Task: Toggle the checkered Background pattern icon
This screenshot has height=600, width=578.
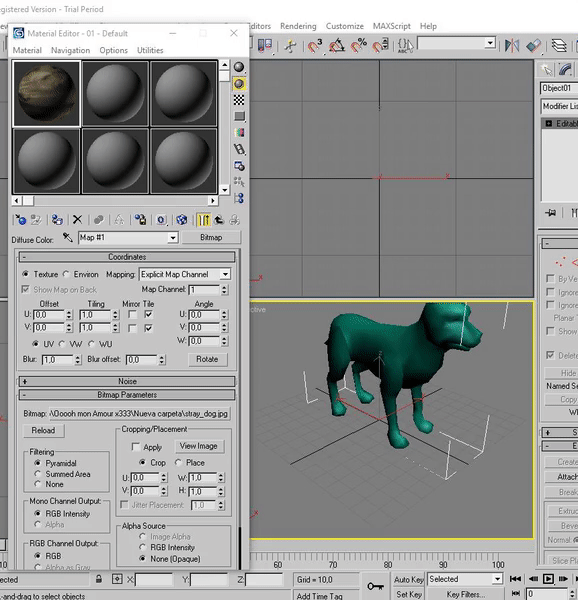Action: point(239,100)
